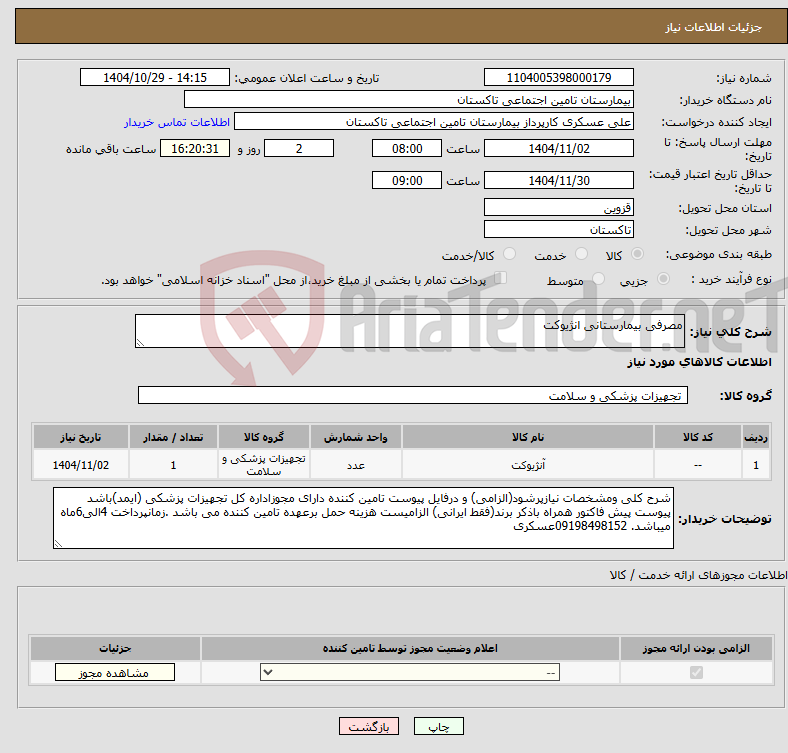The width and height of the screenshot is (788, 753).
Task: Click the buyer notes text area
Action: [363, 518]
